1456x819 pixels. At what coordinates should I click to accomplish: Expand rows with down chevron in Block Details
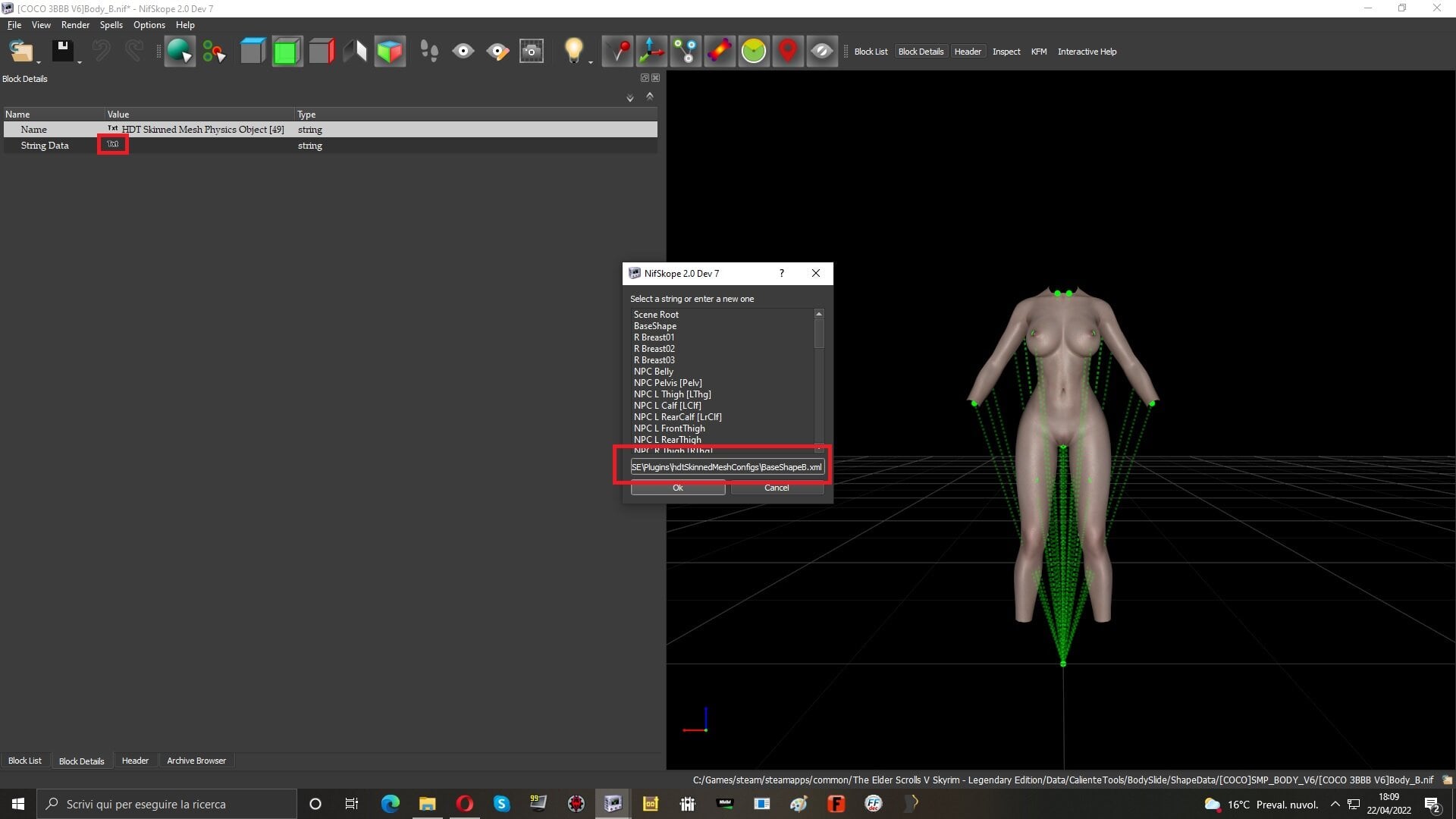pos(630,98)
